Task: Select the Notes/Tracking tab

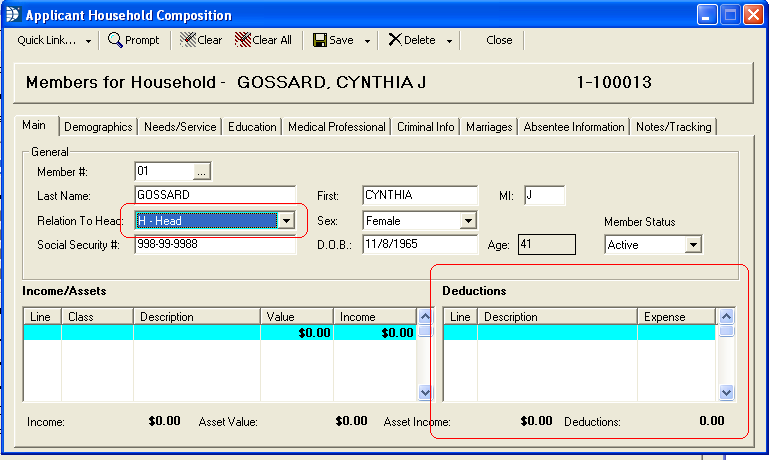Action: coord(674,127)
